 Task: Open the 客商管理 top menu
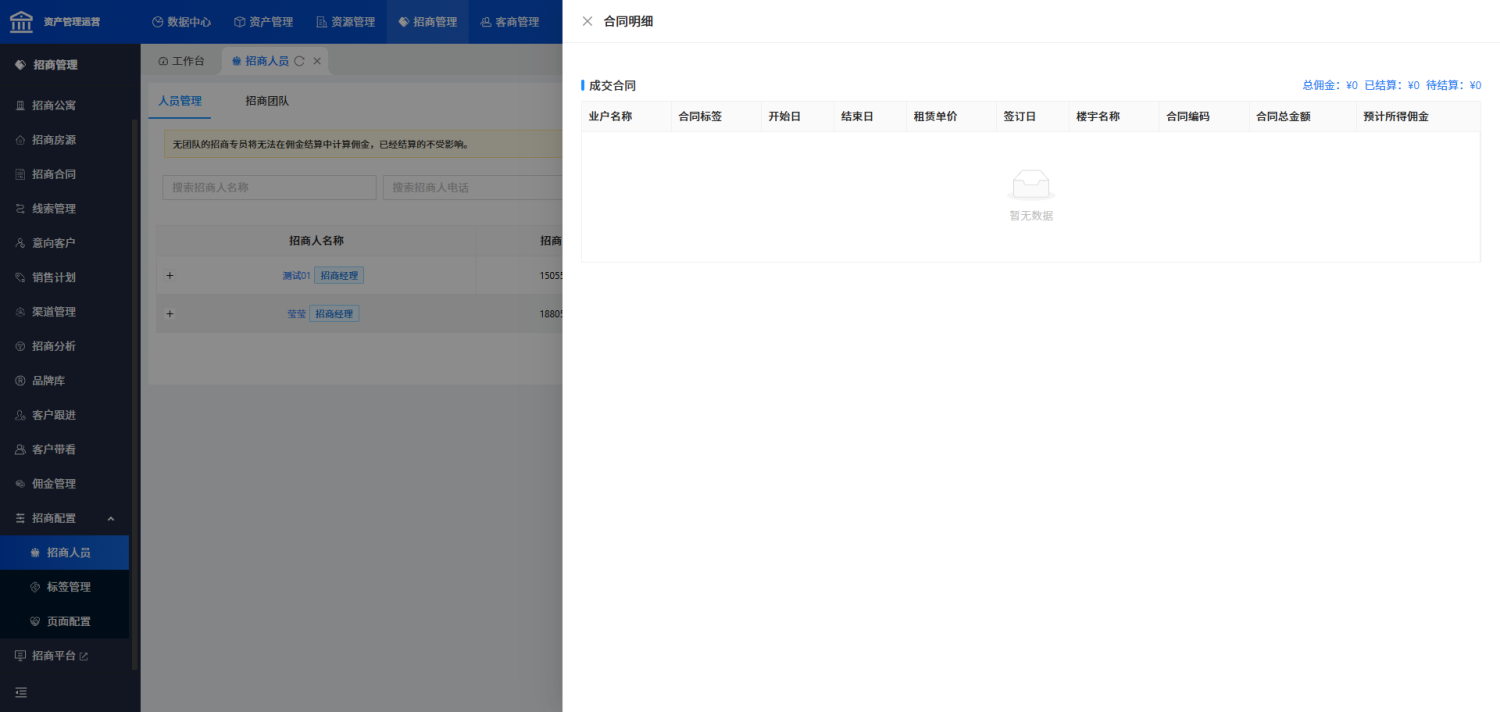click(509, 22)
